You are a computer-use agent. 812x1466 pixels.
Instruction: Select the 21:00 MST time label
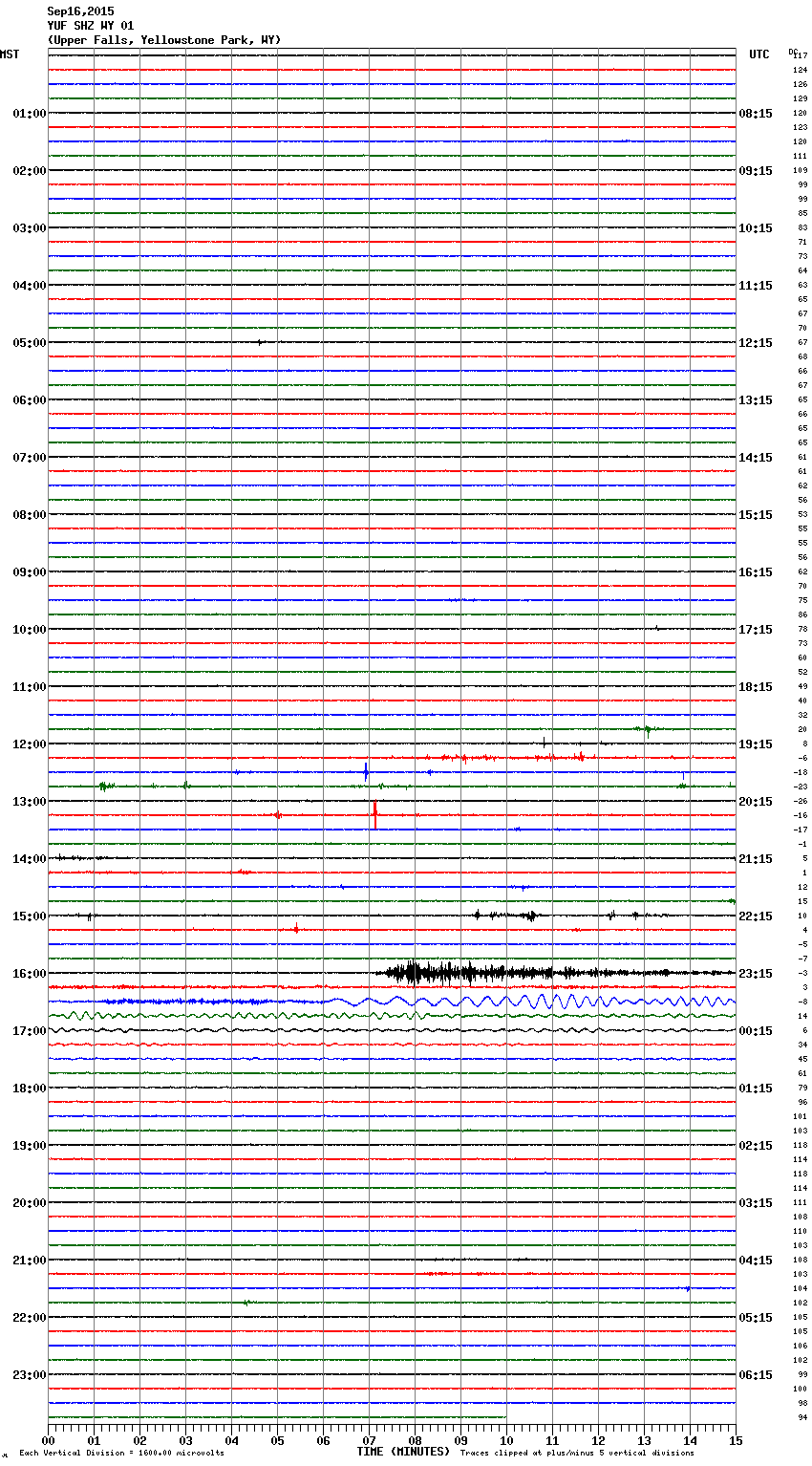pyautogui.click(x=29, y=1261)
